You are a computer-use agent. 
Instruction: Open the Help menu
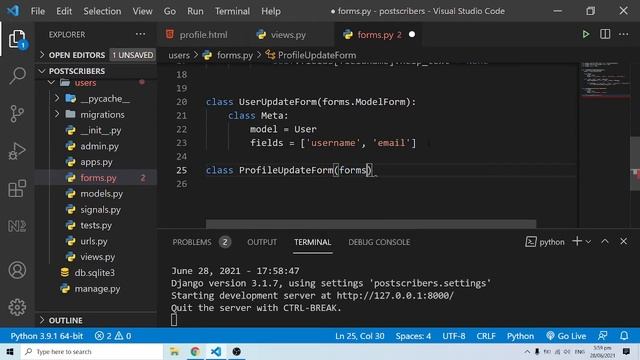271,11
